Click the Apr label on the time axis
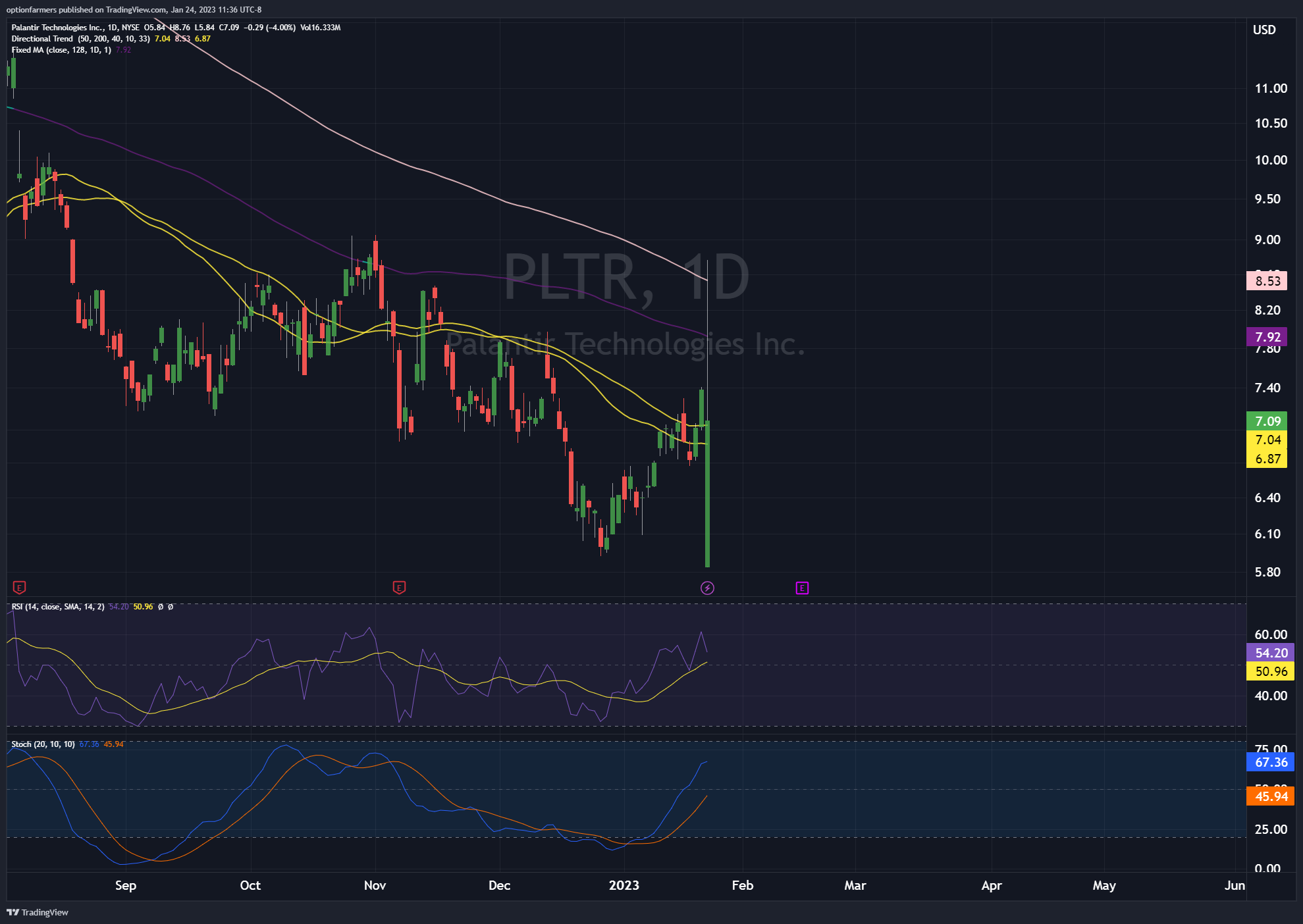 pos(992,885)
